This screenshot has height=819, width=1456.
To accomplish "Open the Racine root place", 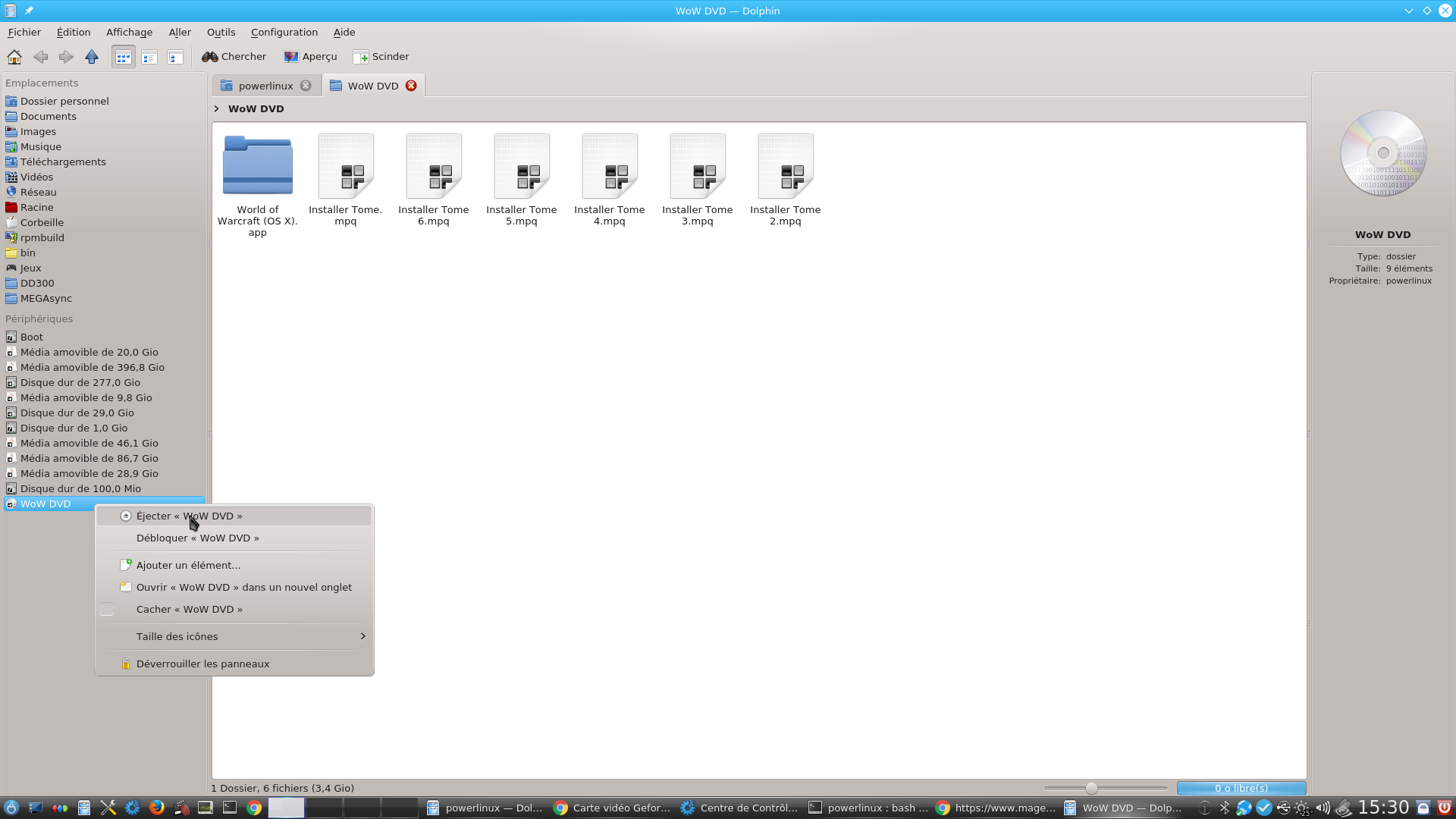I will 104,207.
